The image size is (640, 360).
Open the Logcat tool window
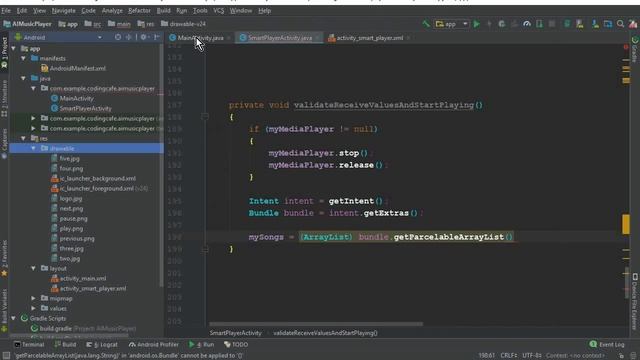(102, 344)
